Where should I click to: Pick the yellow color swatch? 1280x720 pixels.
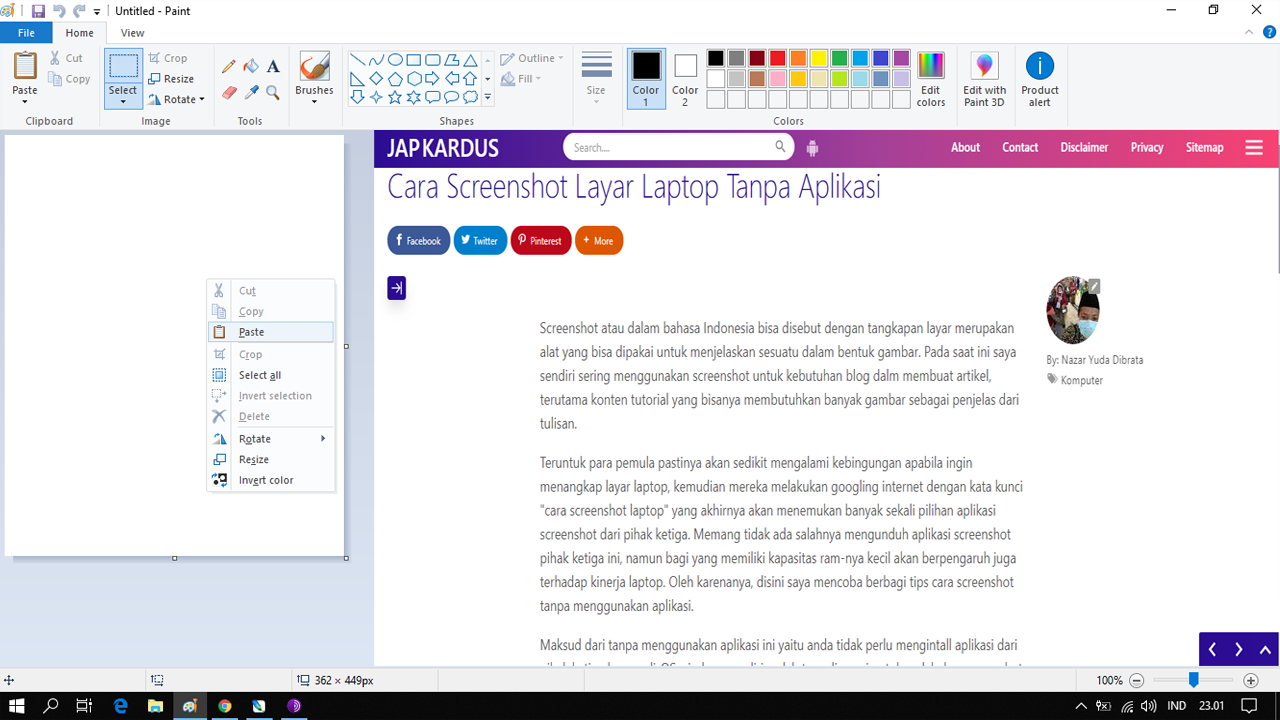(819, 58)
